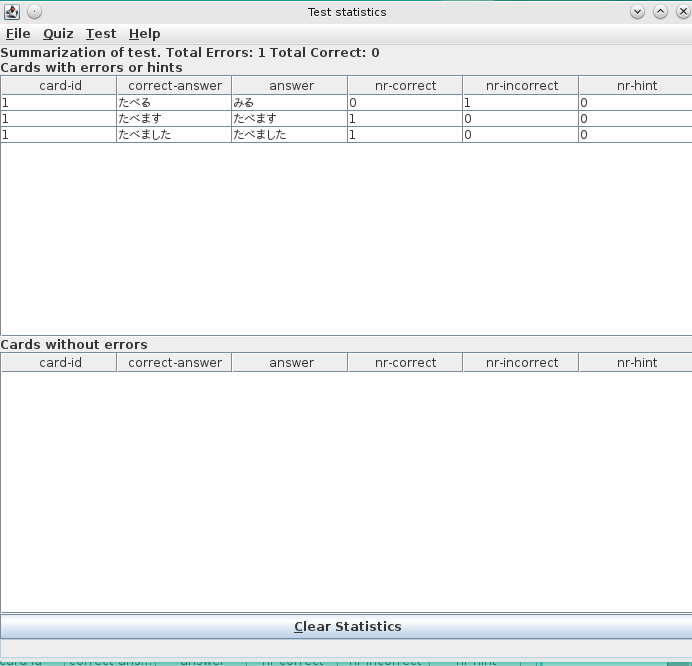Click the answer header in errors table
This screenshot has width=692, height=666.
(290, 85)
